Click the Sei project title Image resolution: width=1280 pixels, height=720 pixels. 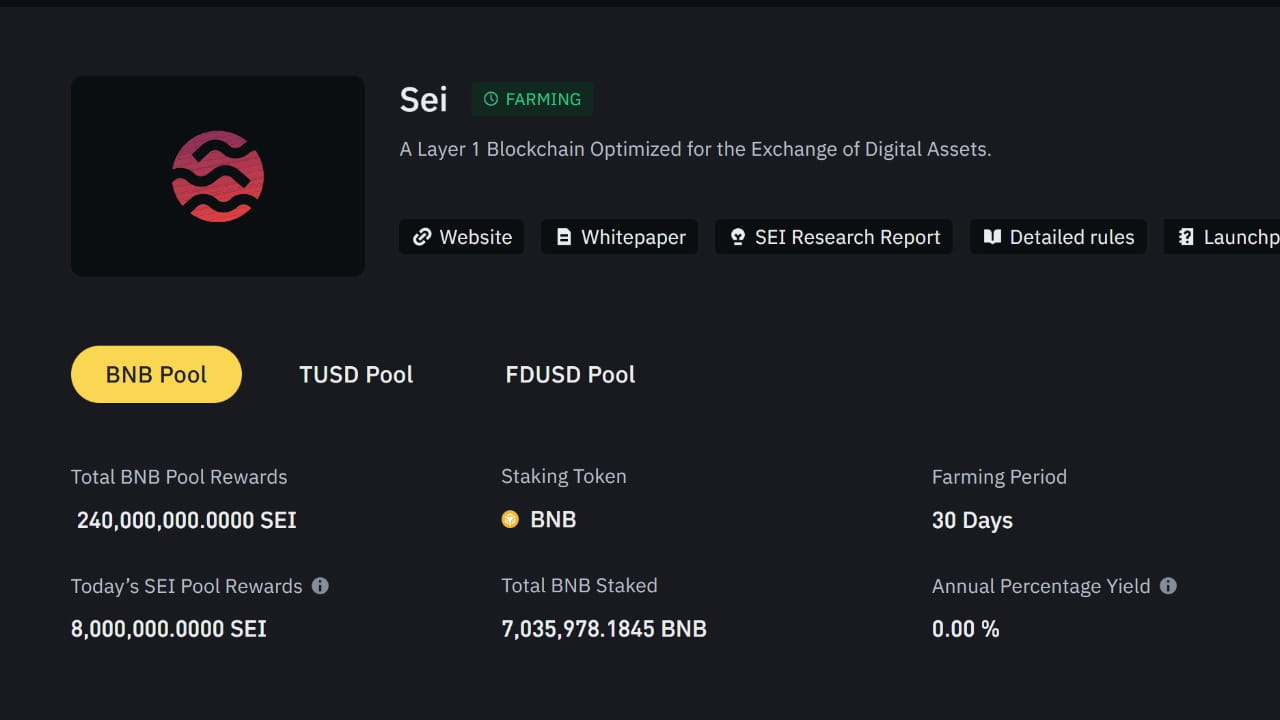click(x=424, y=99)
